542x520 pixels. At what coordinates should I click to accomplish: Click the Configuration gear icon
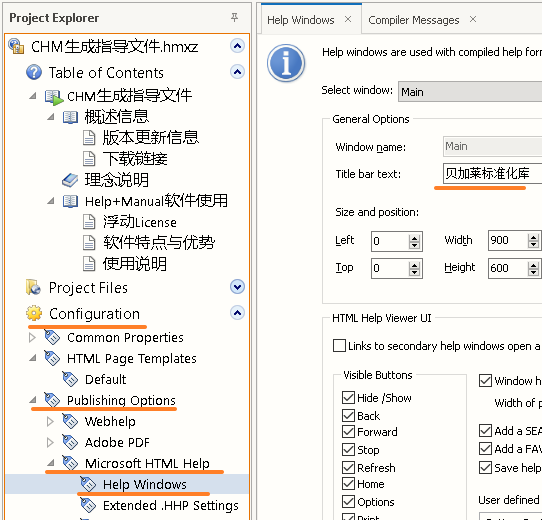(34, 313)
